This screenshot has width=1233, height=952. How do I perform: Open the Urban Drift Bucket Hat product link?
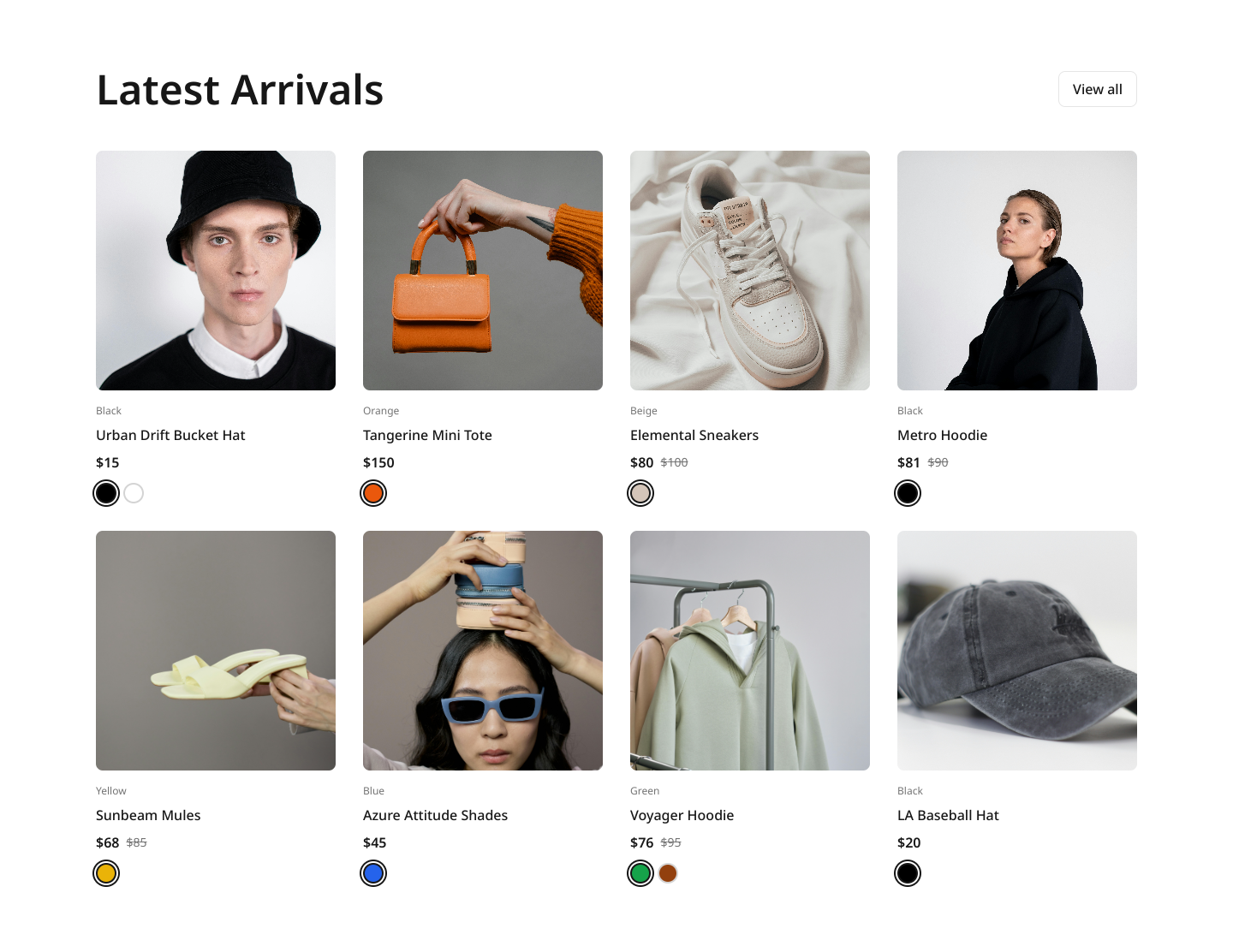(170, 435)
